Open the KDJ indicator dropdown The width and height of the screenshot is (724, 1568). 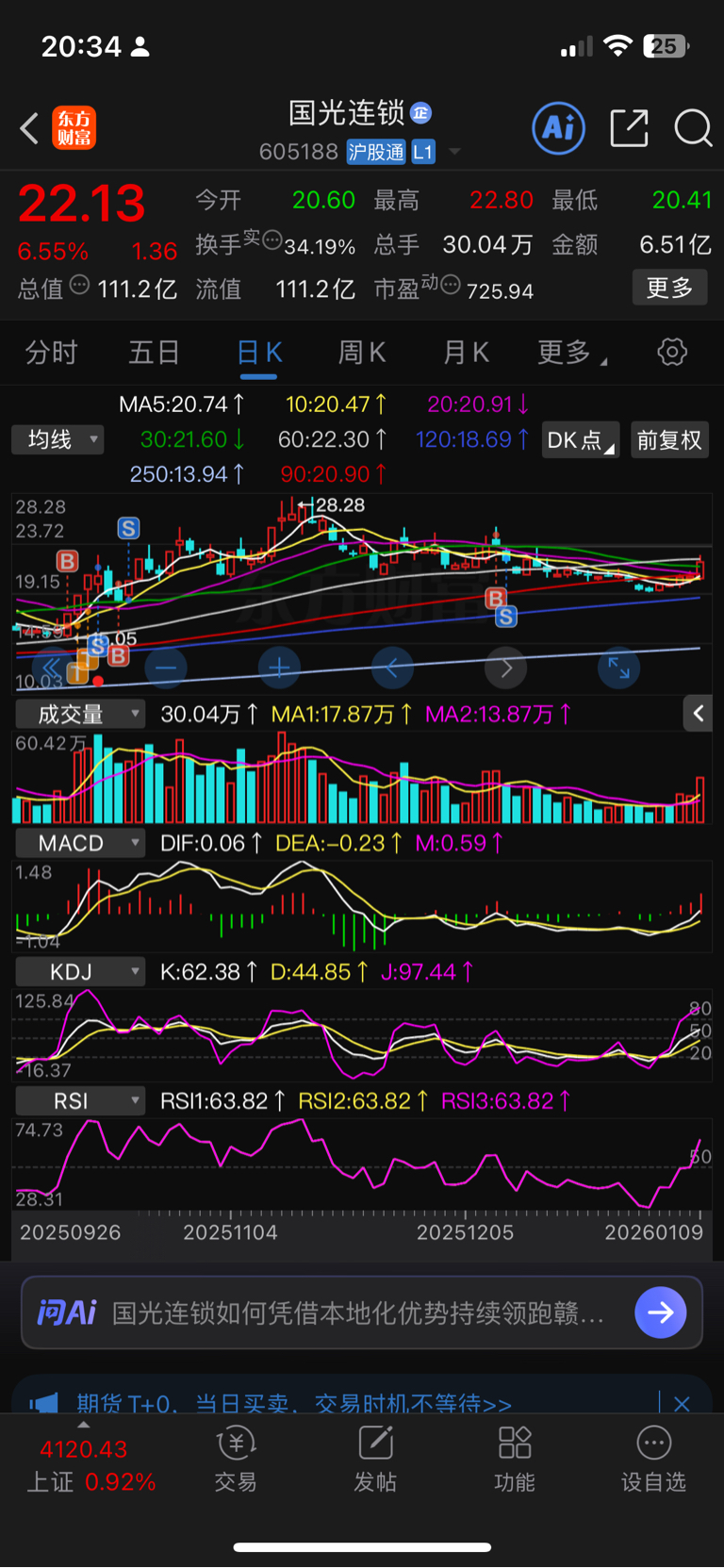pyautogui.click(x=79, y=972)
